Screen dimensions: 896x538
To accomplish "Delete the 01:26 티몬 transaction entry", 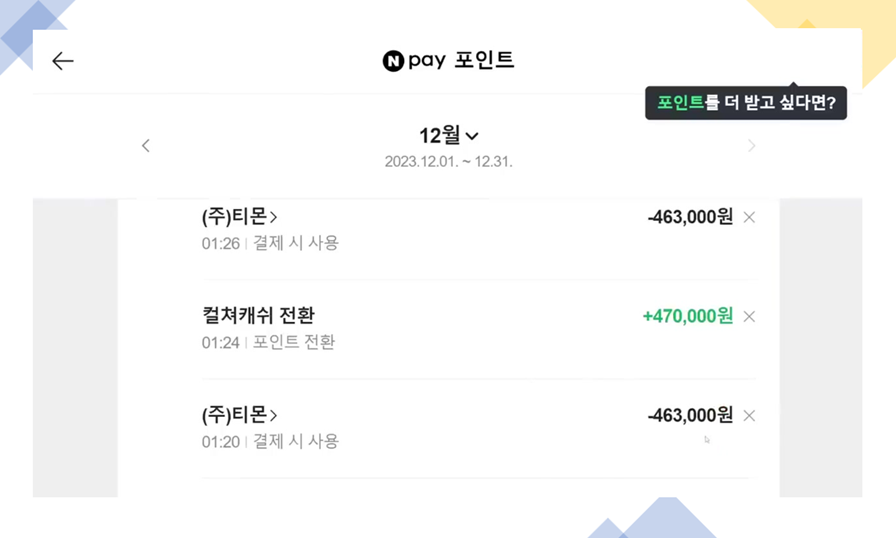I will tap(749, 217).
